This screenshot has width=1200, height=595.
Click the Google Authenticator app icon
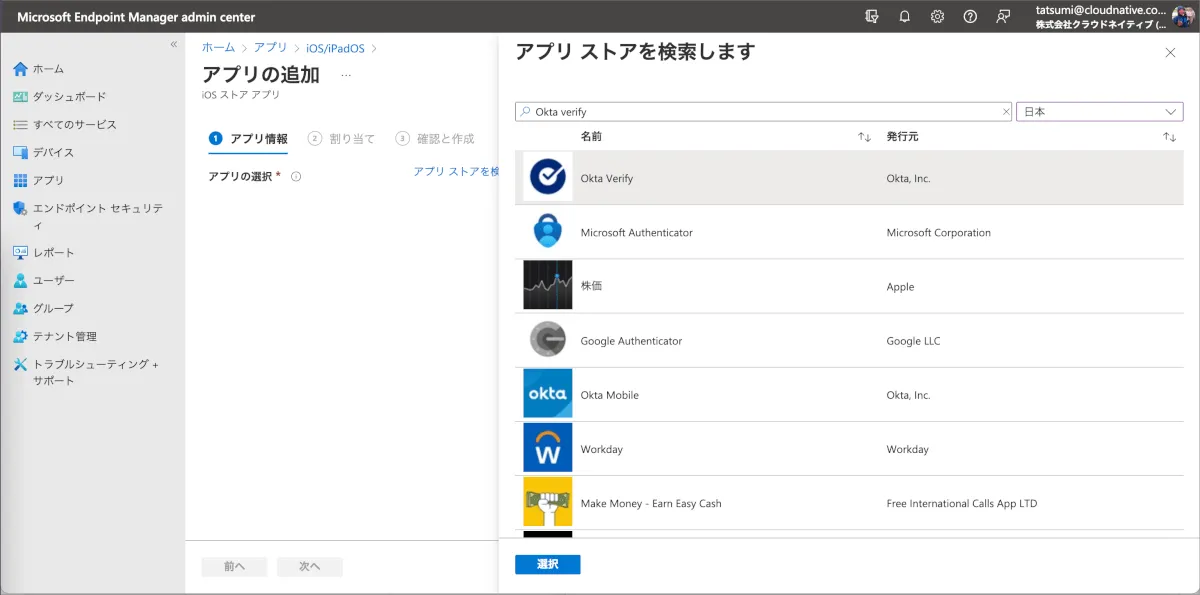[x=547, y=340]
